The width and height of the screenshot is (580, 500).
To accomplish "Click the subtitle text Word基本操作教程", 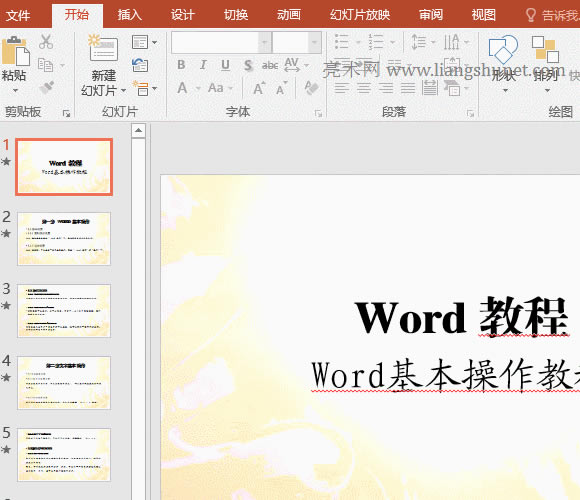I will [x=445, y=375].
